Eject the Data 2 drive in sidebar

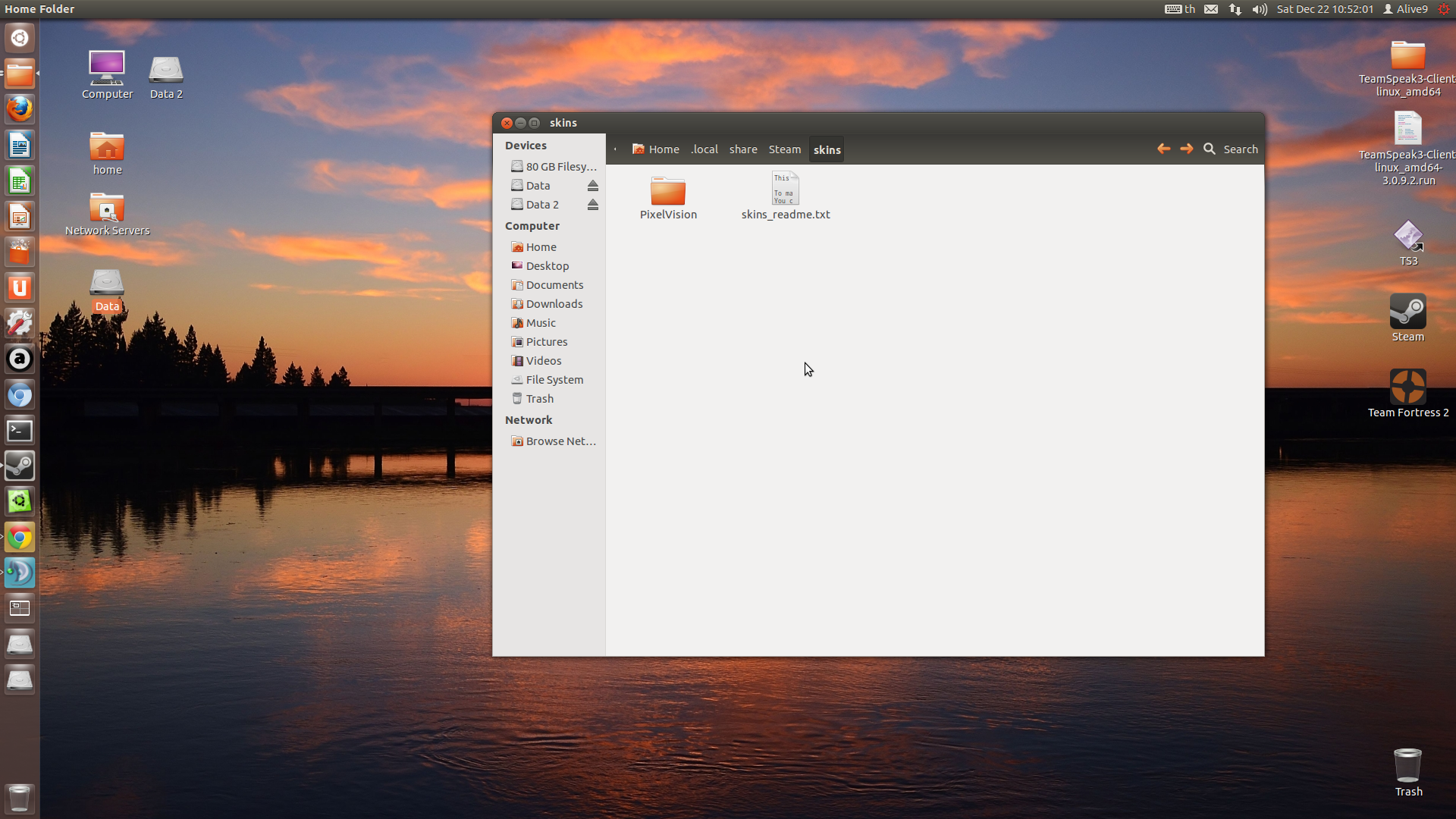click(x=593, y=205)
